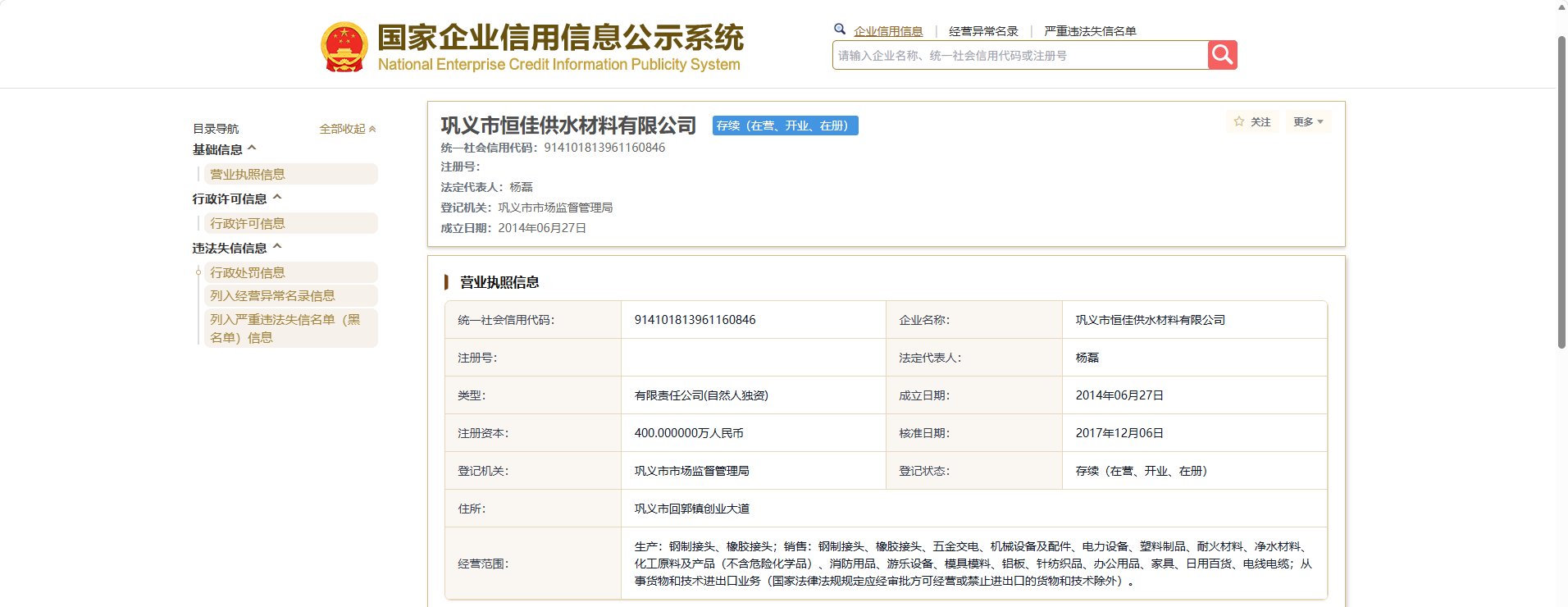
Task: Select the 严重违法失信名单 search tab
Action: 1090,31
